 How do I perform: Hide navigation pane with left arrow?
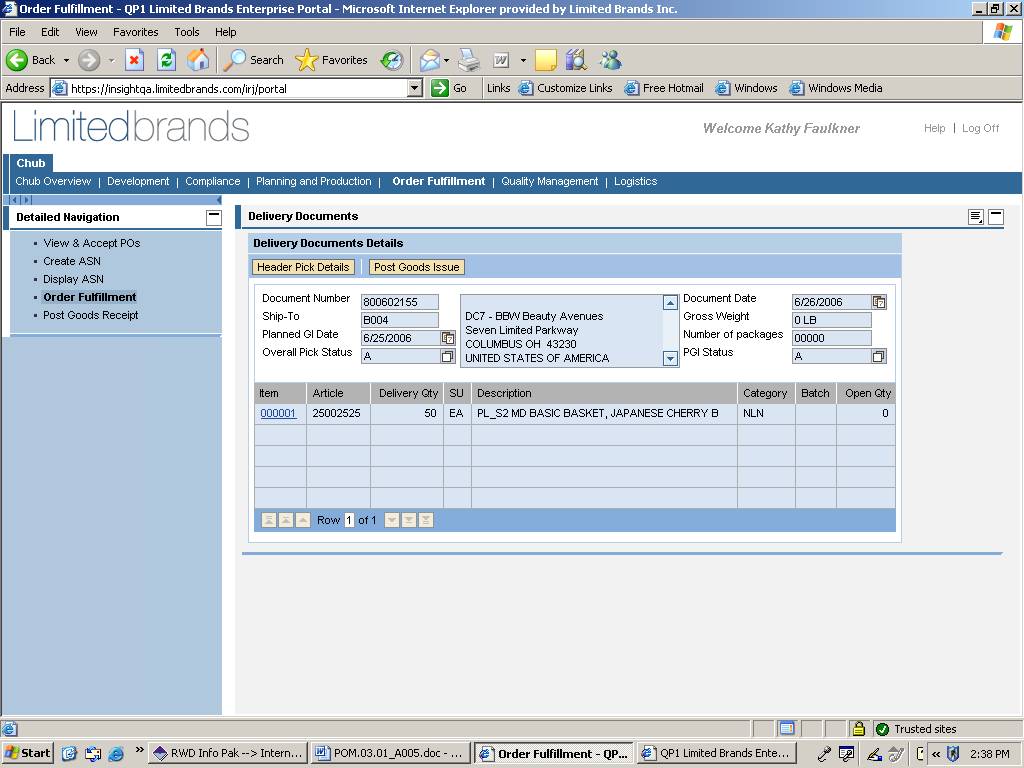coord(218,200)
